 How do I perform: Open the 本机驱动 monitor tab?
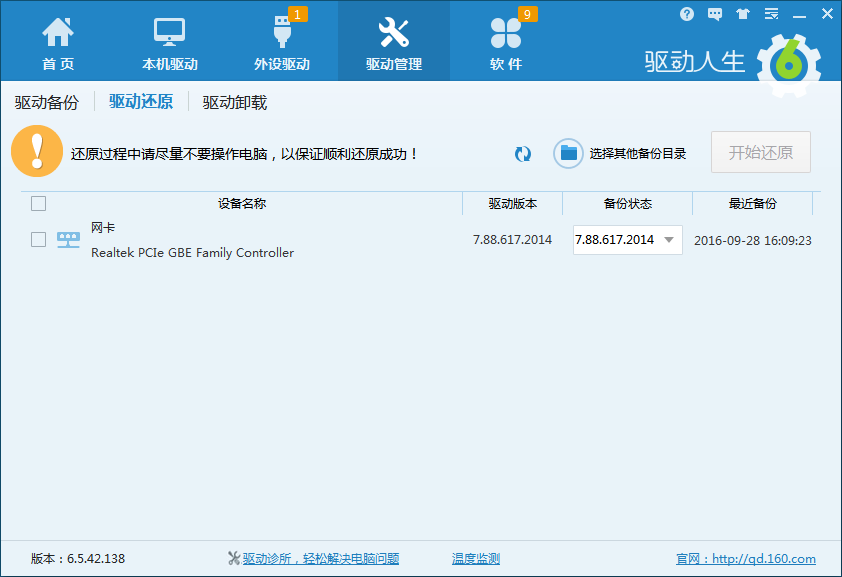tap(169, 42)
